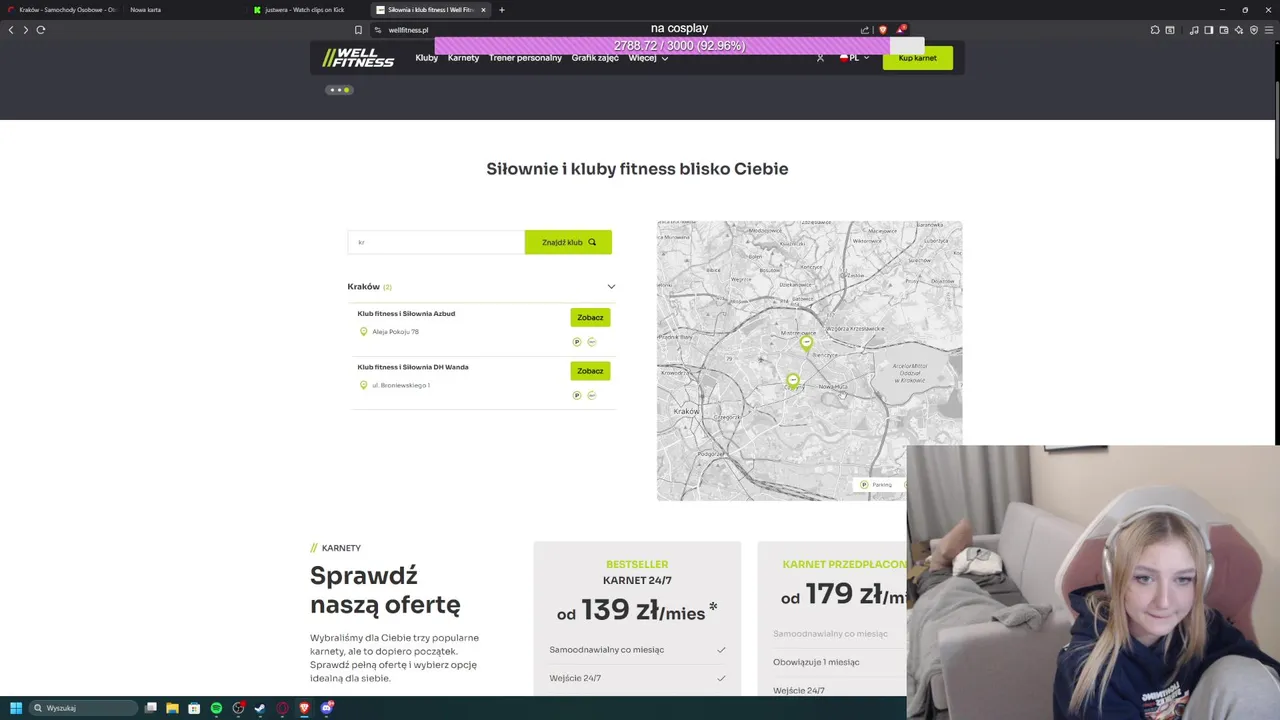Image resolution: width=1280 pixels, height=720 pixels.
Task: Click Zobacz for Siłownia Azbud
Action: click(590, 317)
